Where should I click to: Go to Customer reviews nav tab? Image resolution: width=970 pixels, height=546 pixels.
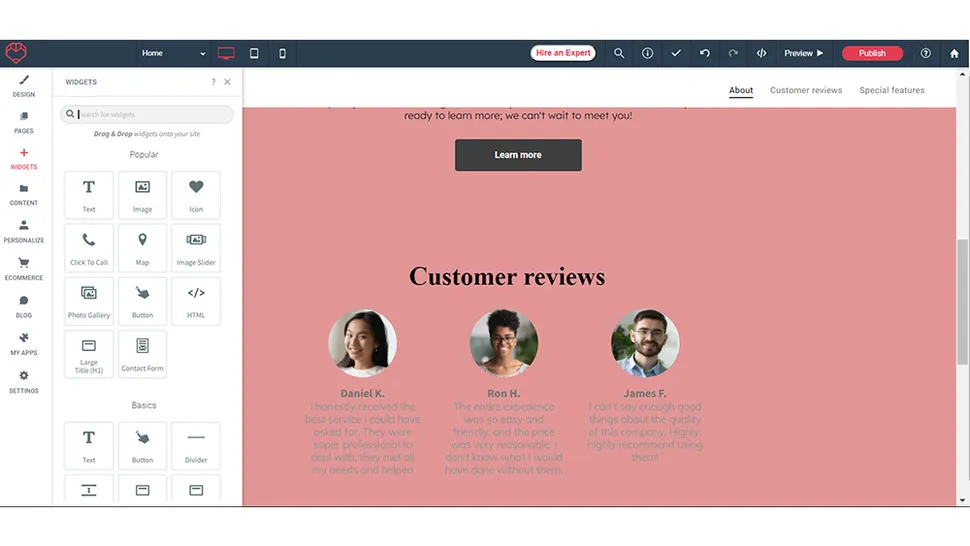point(806,90)
